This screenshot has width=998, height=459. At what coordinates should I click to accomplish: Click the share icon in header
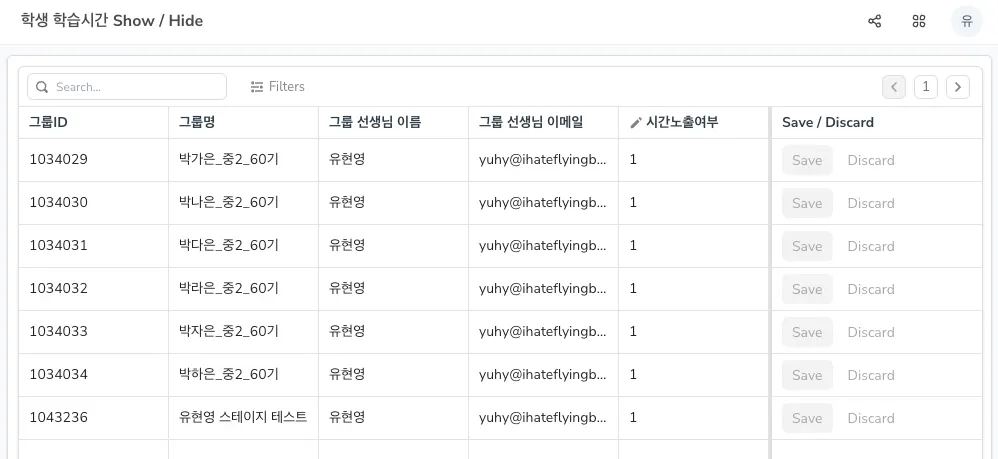tap(875, 21)
